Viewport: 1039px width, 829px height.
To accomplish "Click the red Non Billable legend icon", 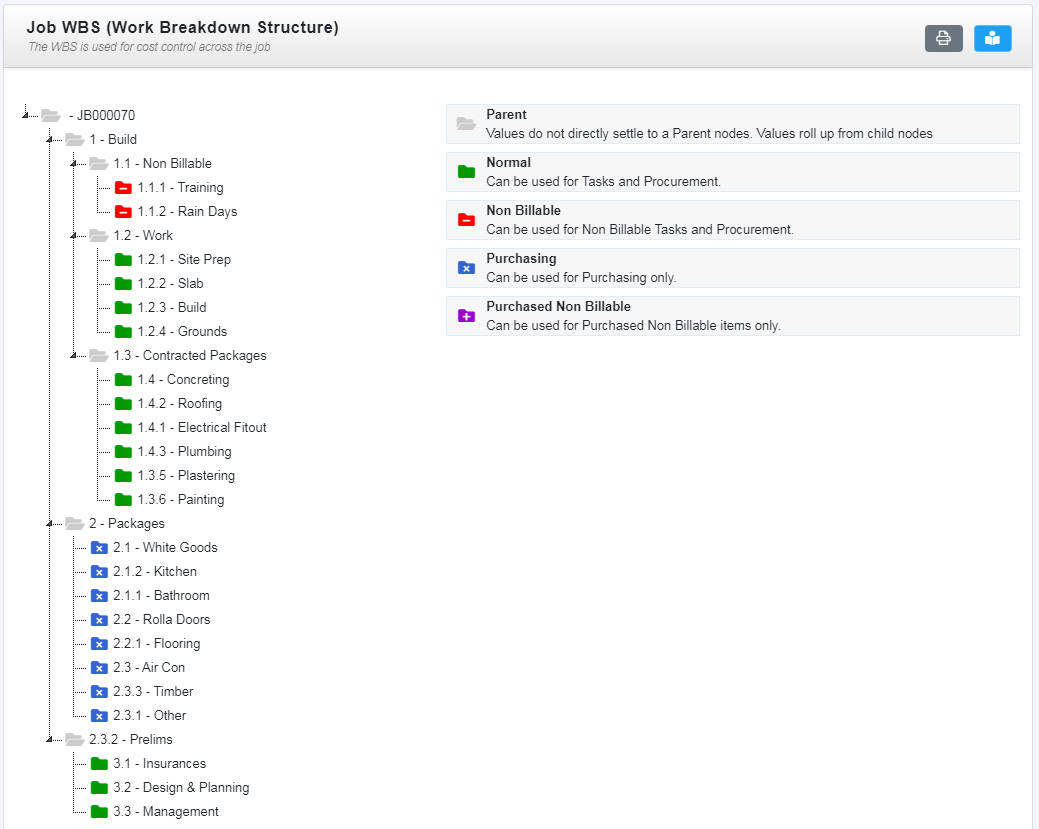I will (x=466, y=220).
